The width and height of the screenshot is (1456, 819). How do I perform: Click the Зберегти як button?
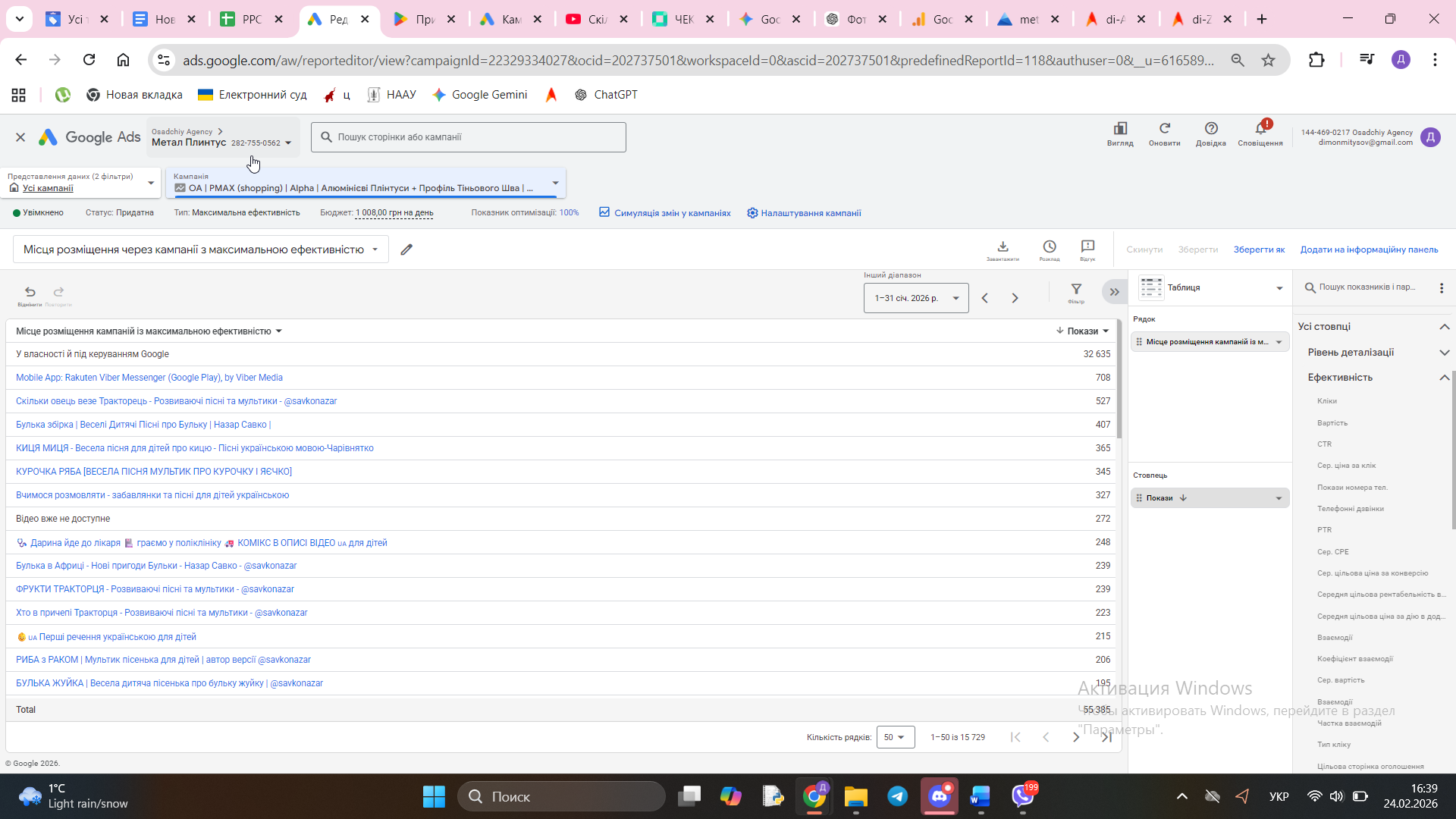point(1259,249)
